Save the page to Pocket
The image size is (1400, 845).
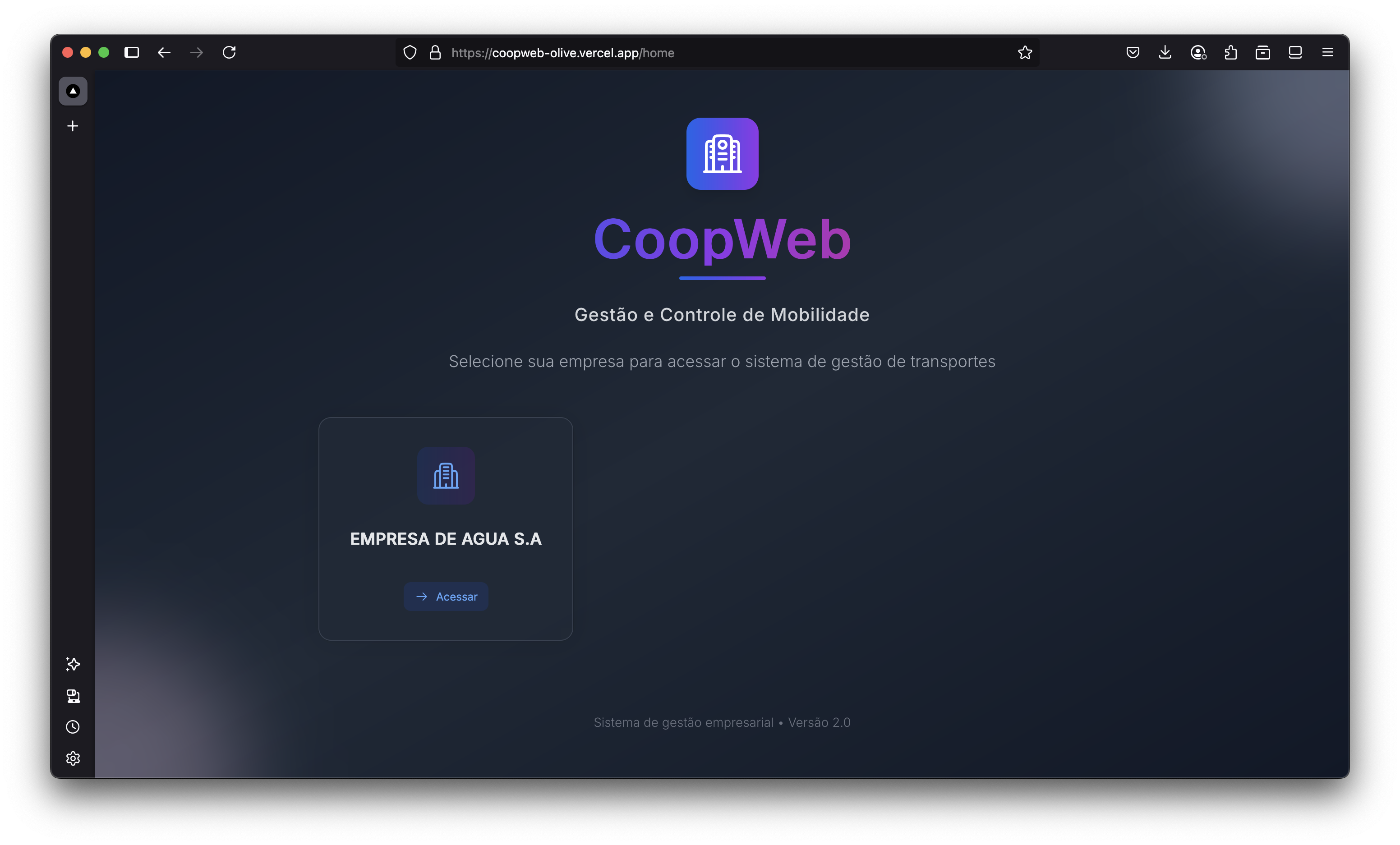click(1133, 52)
